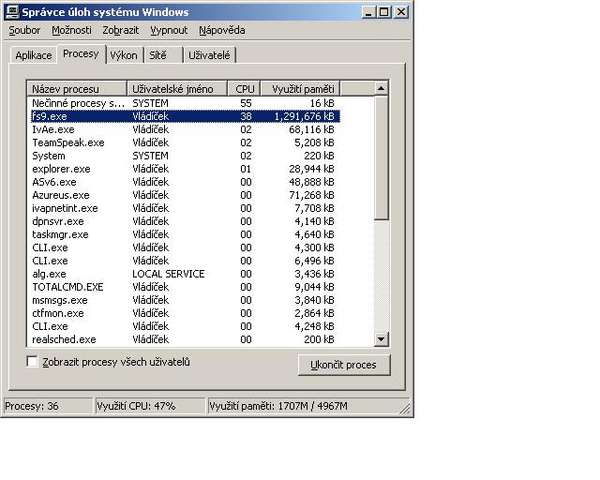This screenshot has width=600, height=480.
Task: Click the Ukončit proces button
Action: pyautogui.click(x=344, y=365)
